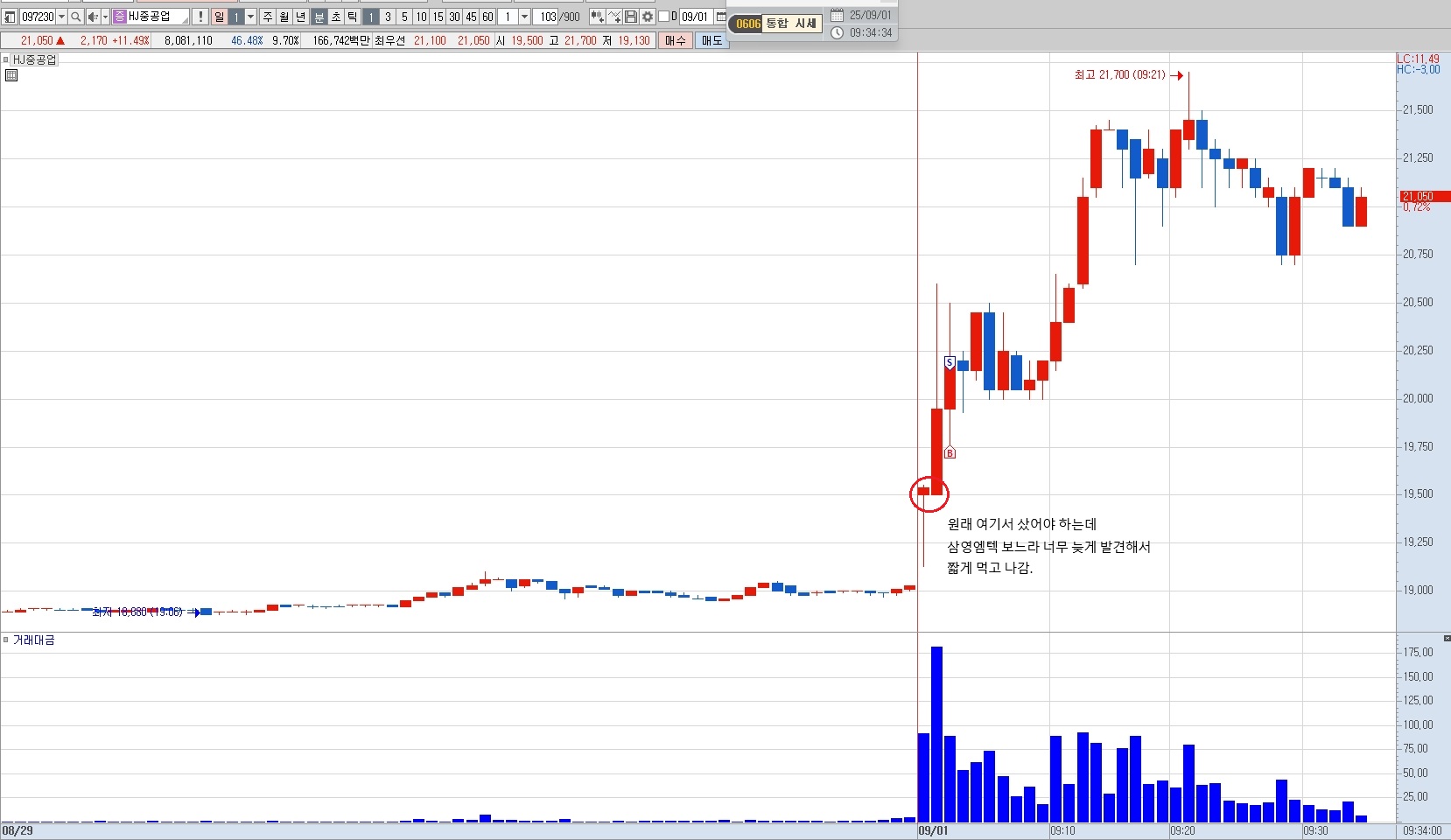Click the stock search magnifier icon
Viewport: 1451px width, 840px height.
click(76, 17)
